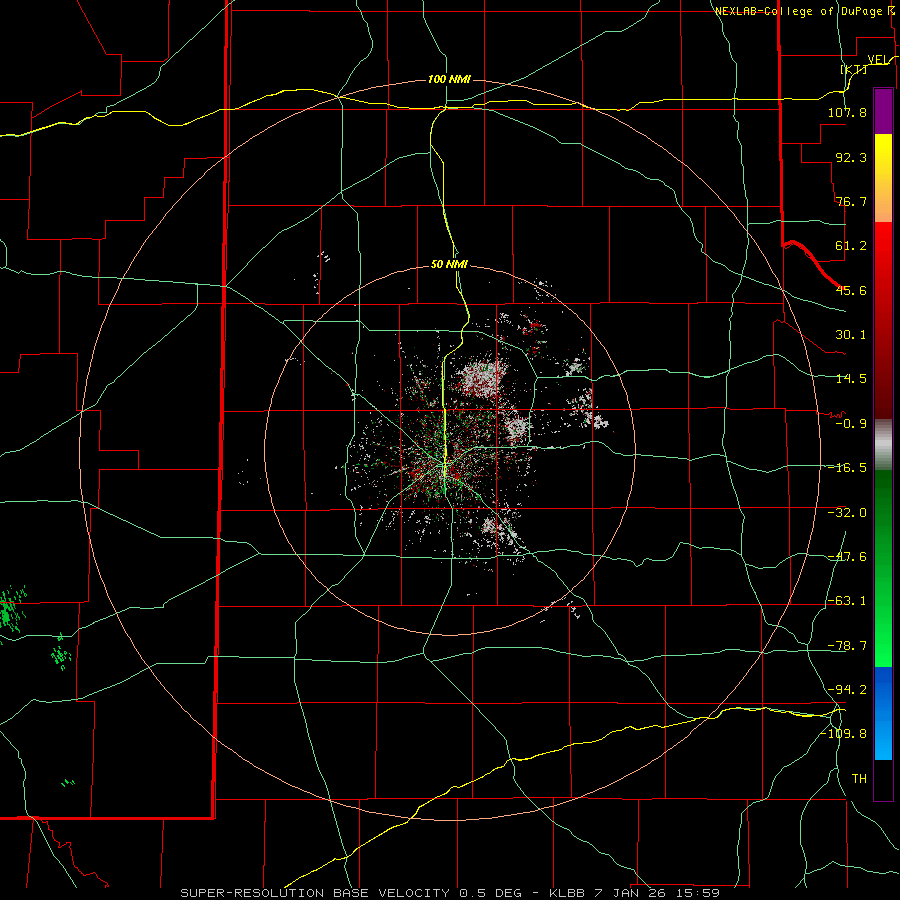Click the -94.2 velocity scale value

(x=847, y=689)
